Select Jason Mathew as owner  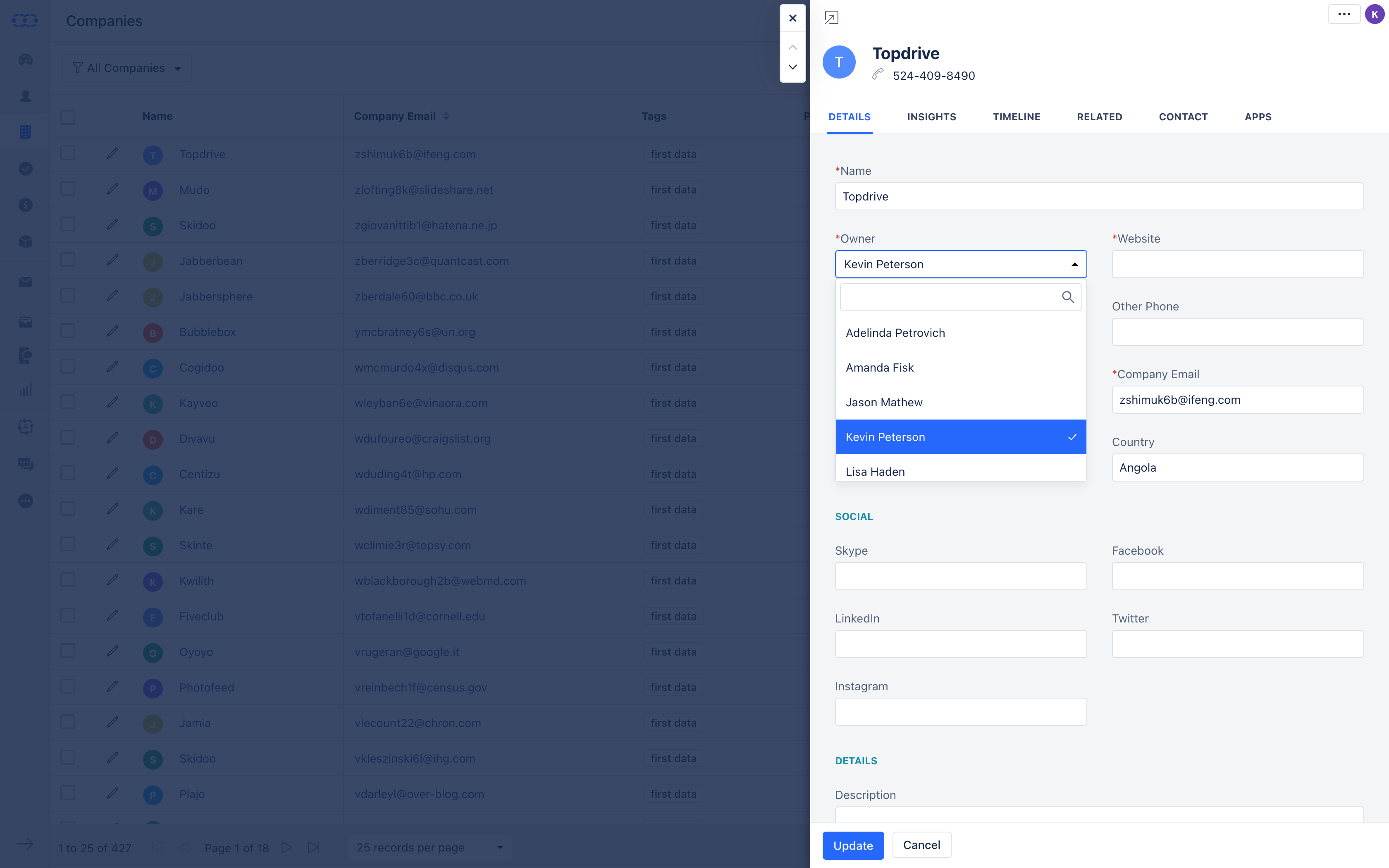(x=960, y=403)
